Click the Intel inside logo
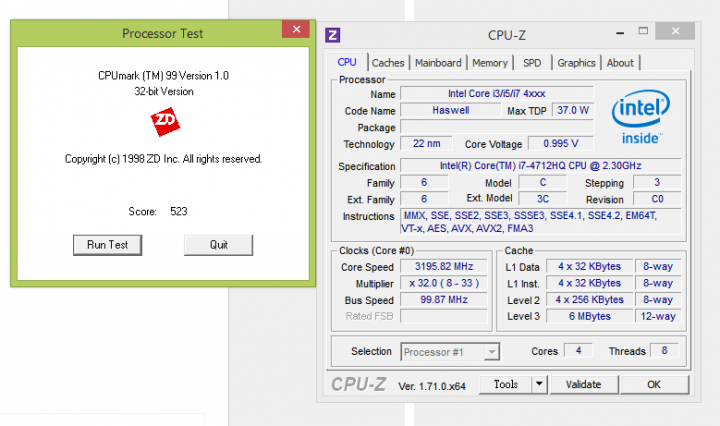 click(641, 117)
